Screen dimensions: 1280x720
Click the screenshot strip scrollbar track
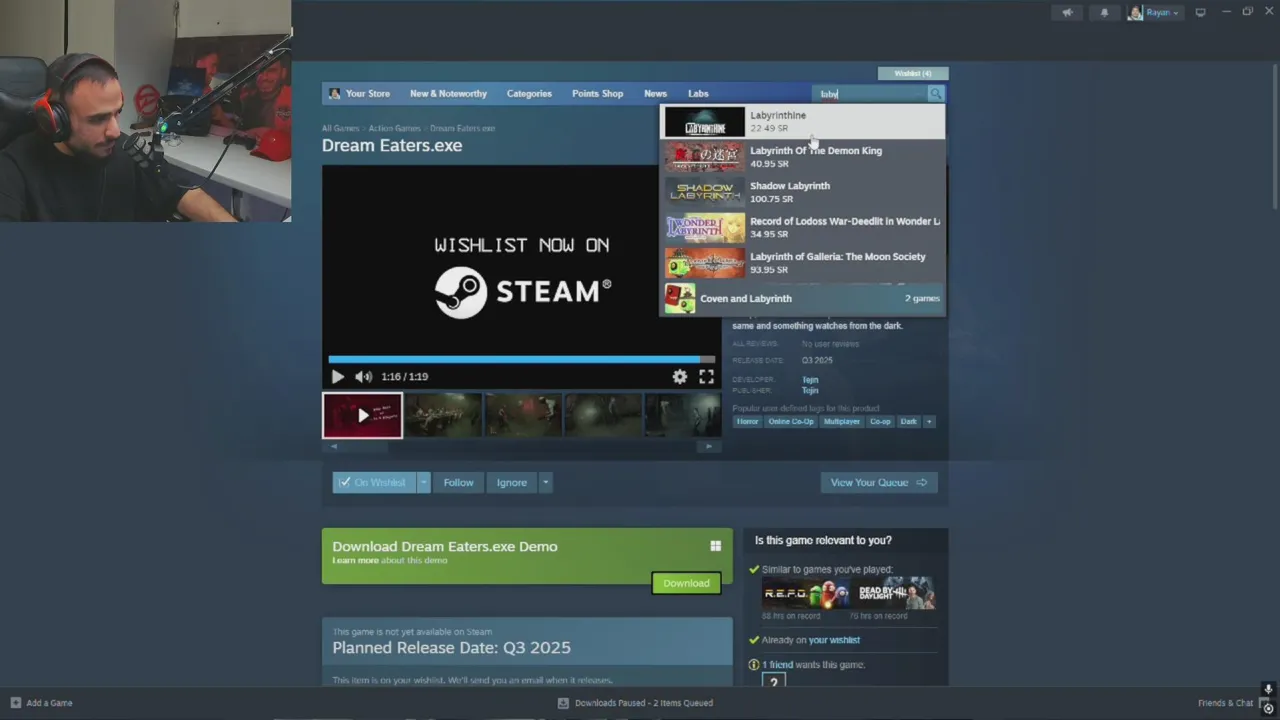pyautogui.click(x=521, y=446)
